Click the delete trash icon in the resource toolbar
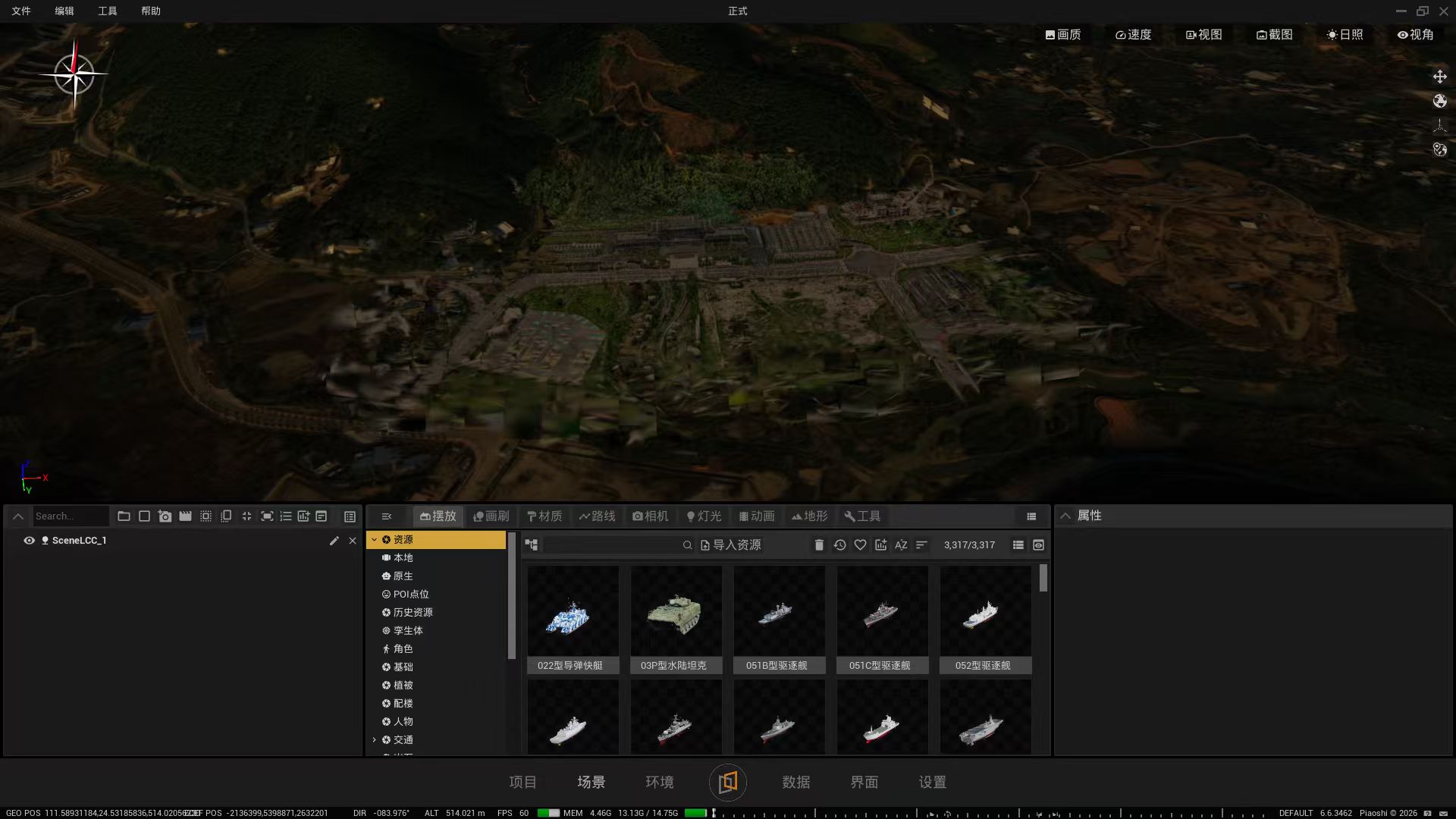The width and height of the screenshot is (1456, 819). [x=819, y=545]
